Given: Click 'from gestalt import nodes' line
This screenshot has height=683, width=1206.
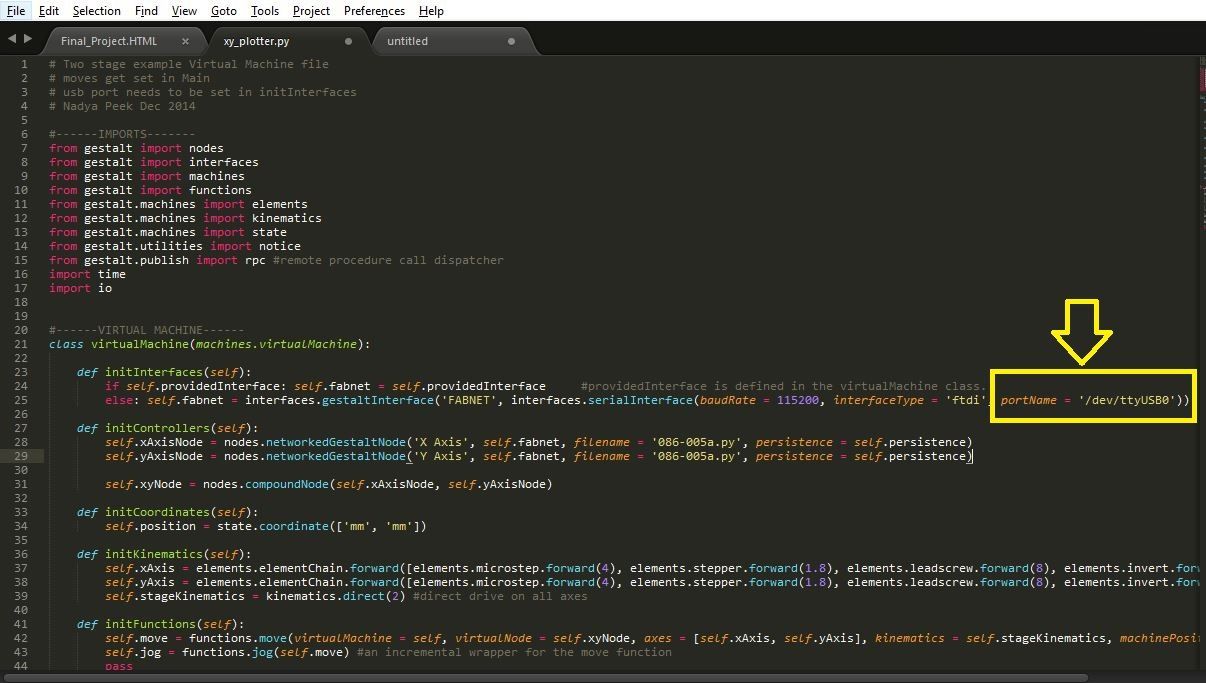Looking at the screenshot, I should coord(136,148).
